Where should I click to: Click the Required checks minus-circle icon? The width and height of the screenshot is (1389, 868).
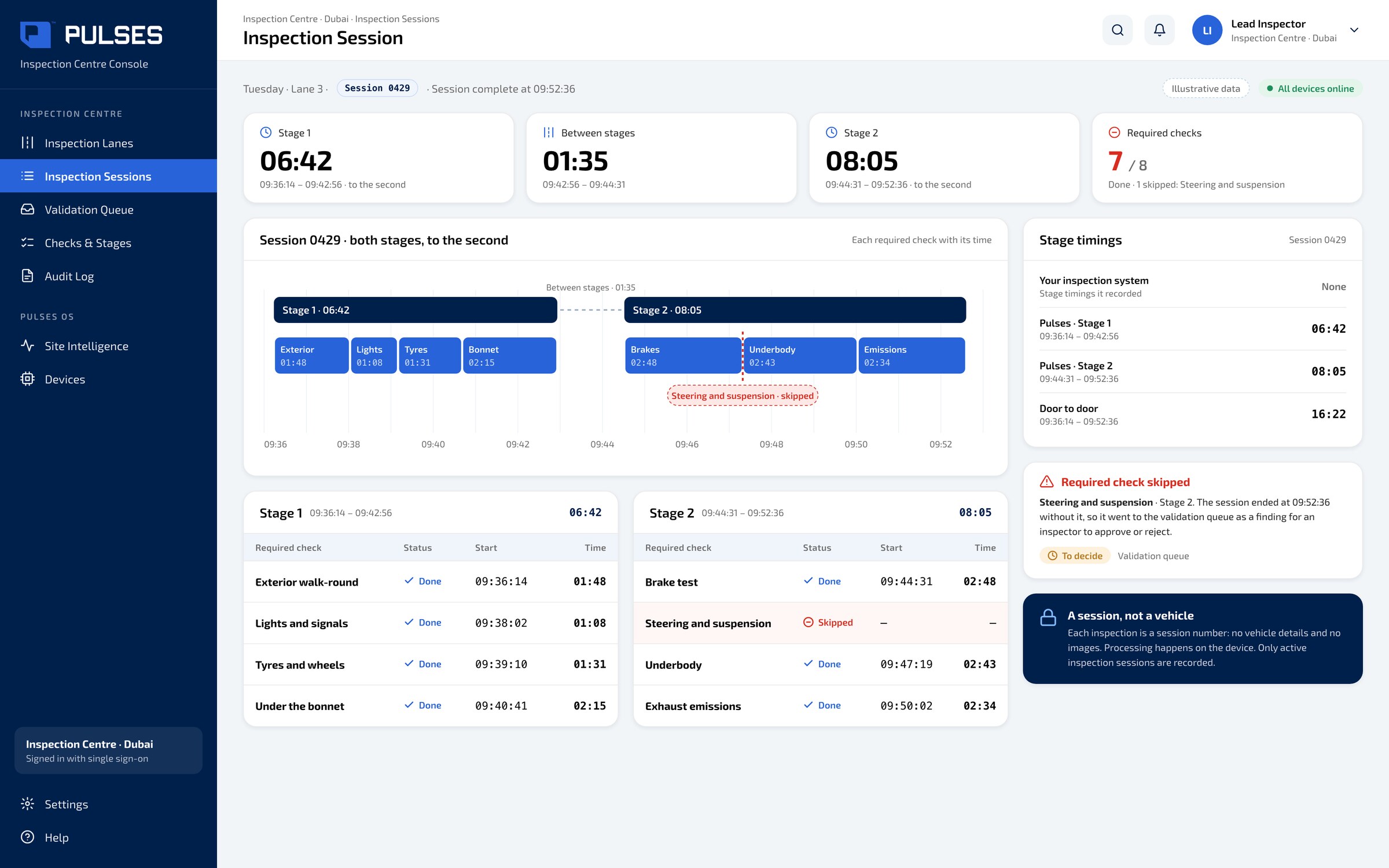[1114, 133]
